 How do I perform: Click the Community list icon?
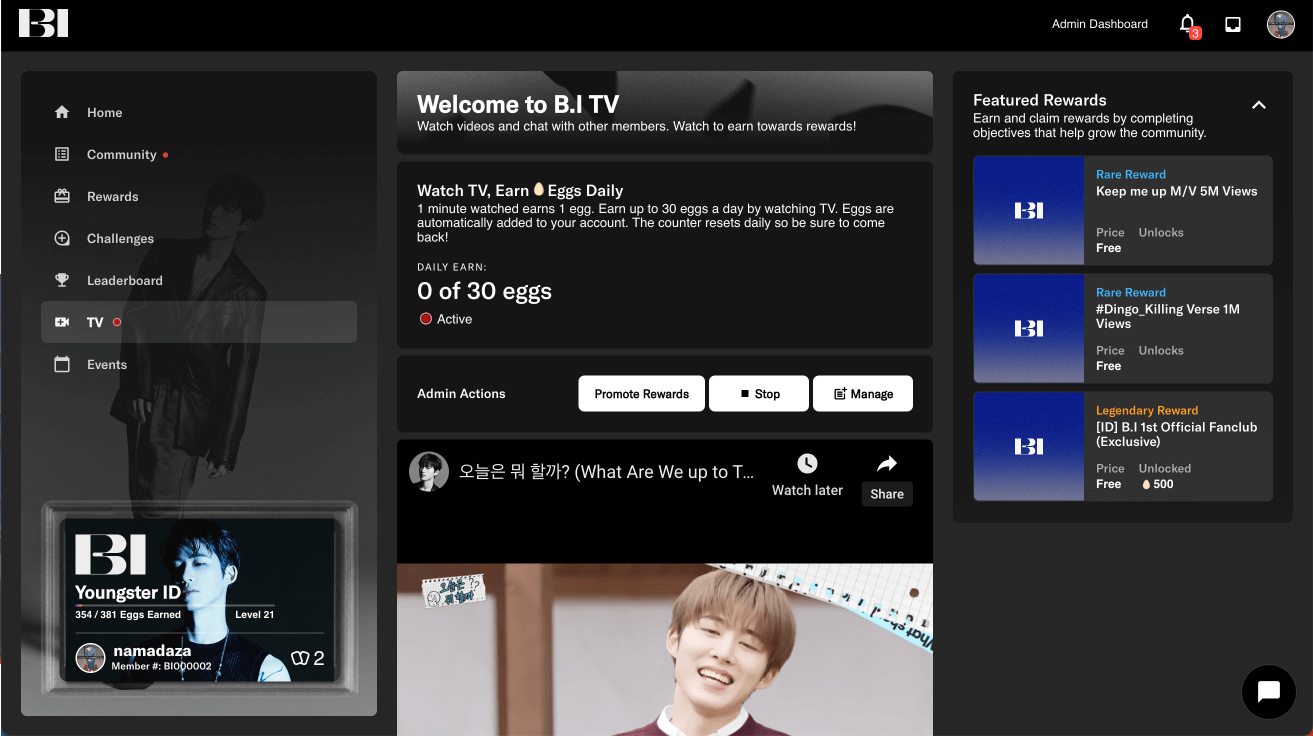pos(62,154)
